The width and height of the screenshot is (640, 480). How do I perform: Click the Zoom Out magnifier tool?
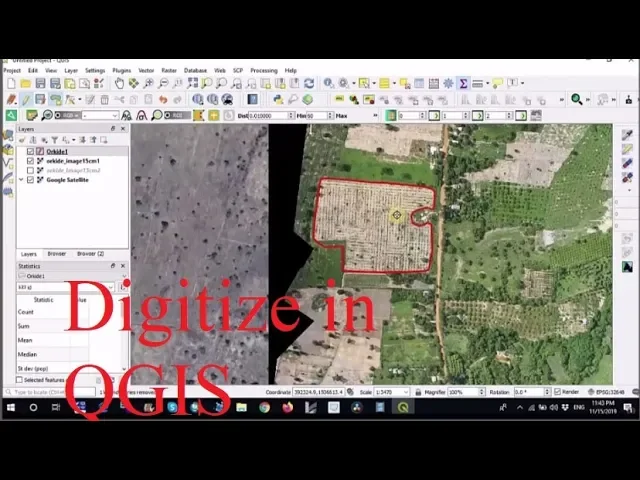pos(163,84)
